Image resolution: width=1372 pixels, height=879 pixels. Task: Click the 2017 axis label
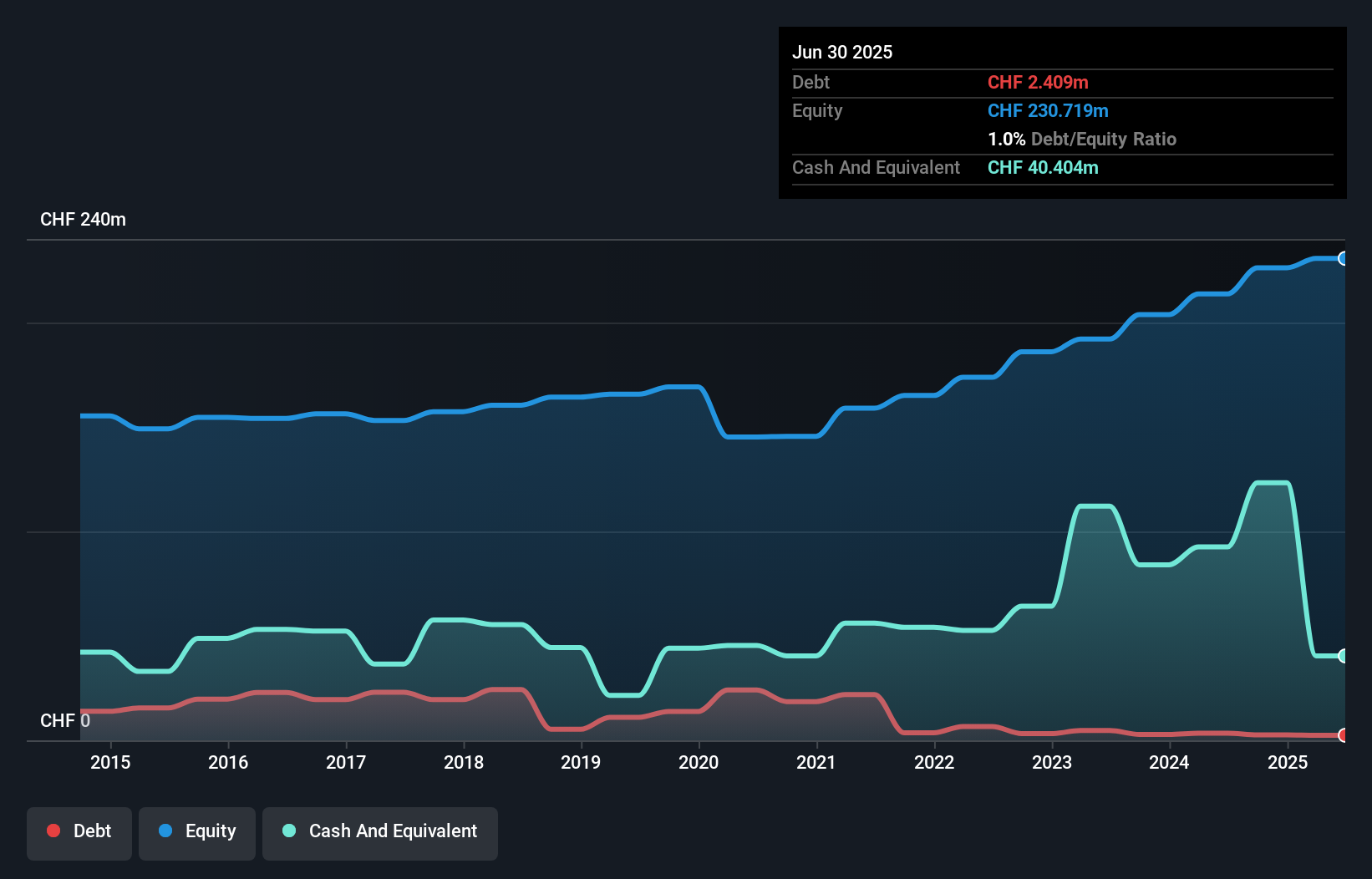pos(346,762)
